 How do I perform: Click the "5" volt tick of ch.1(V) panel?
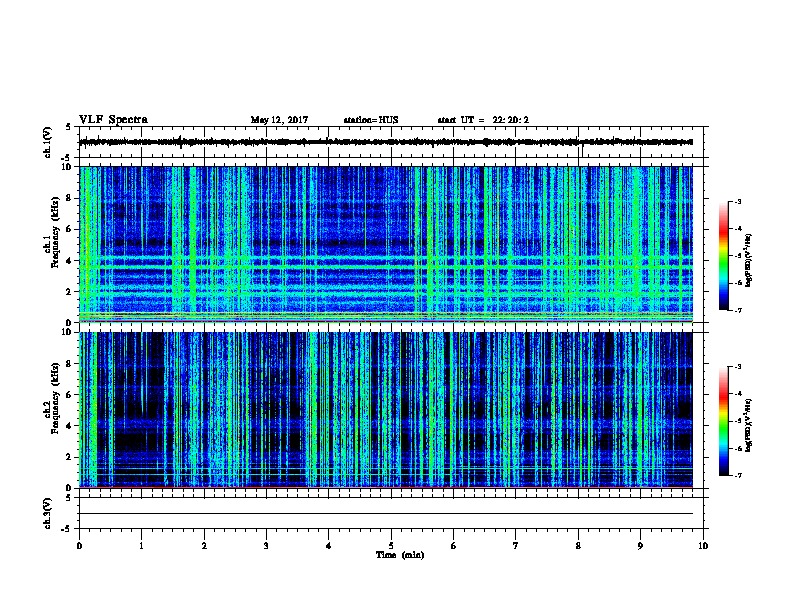coord(69,127)
